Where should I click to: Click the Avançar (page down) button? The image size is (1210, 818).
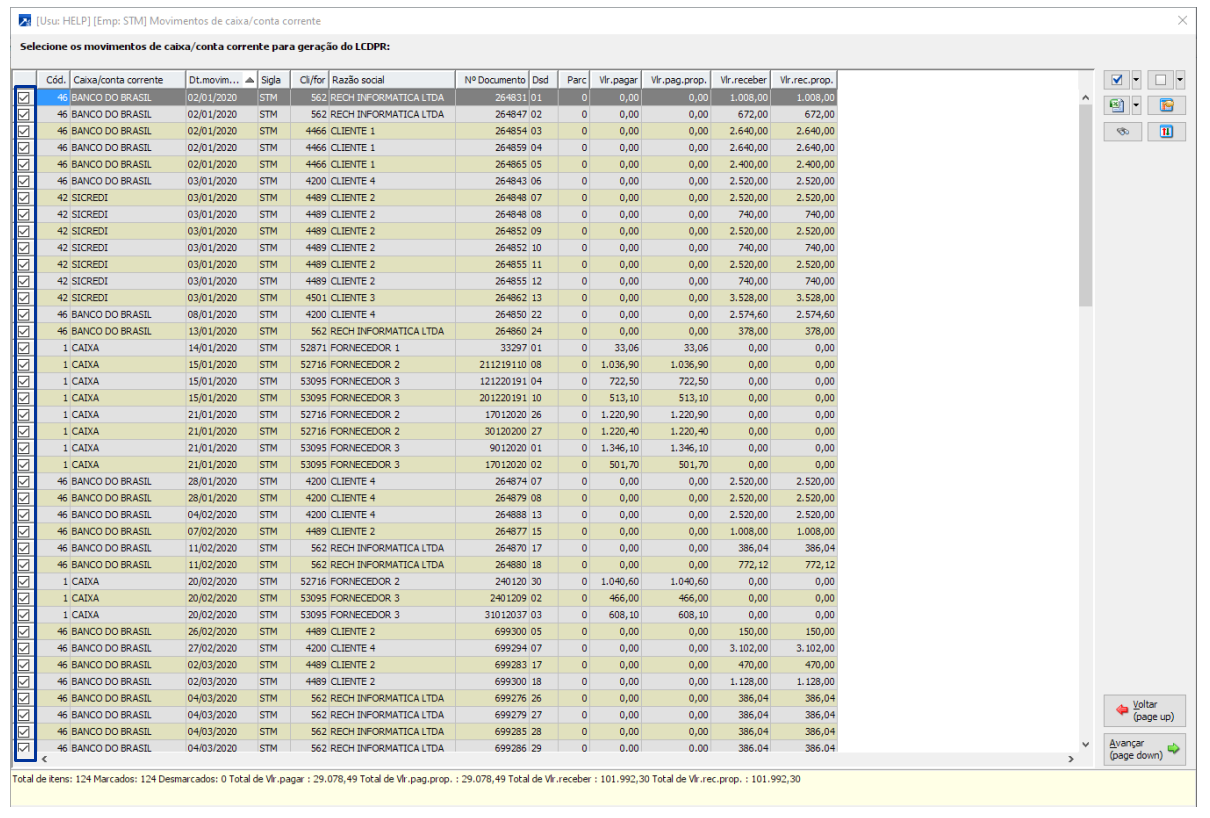pos(1145,749)
